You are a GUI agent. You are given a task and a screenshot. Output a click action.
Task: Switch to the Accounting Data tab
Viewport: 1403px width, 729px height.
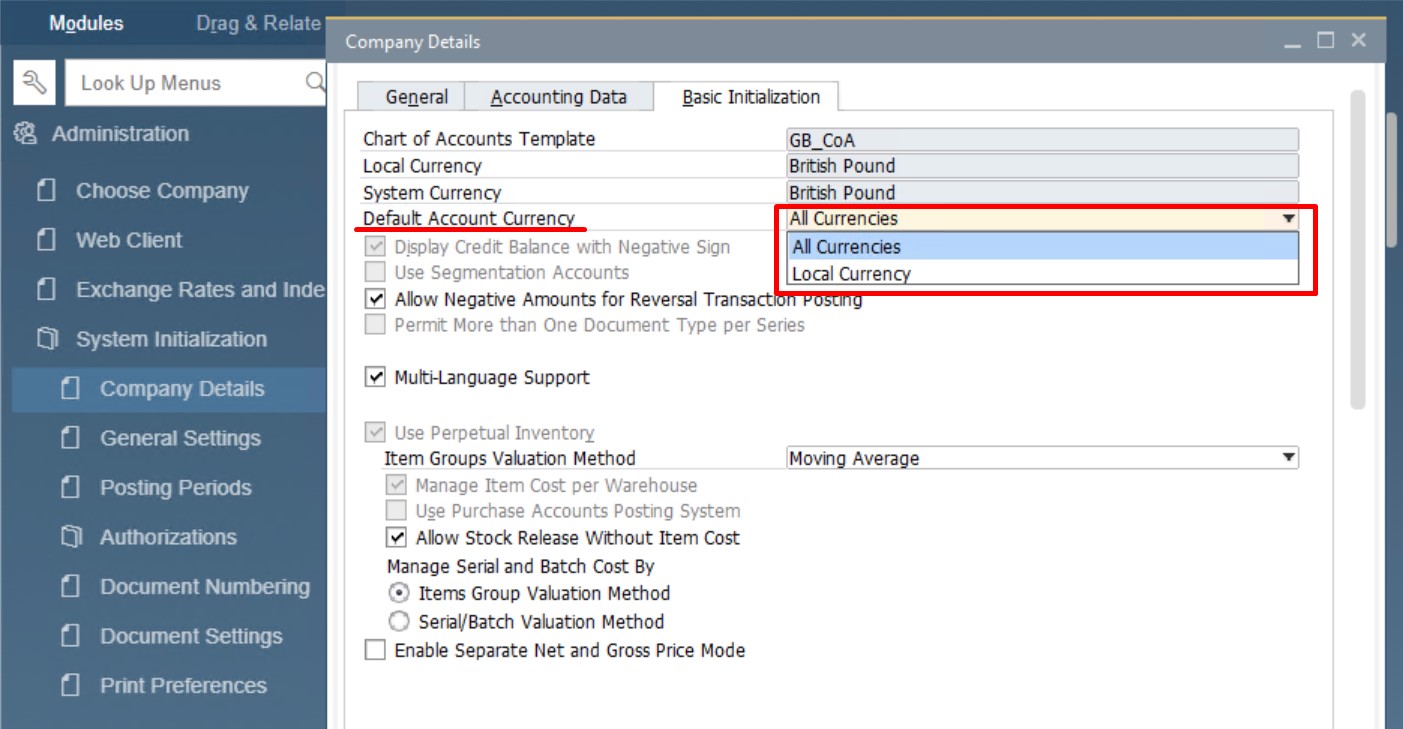558,97
